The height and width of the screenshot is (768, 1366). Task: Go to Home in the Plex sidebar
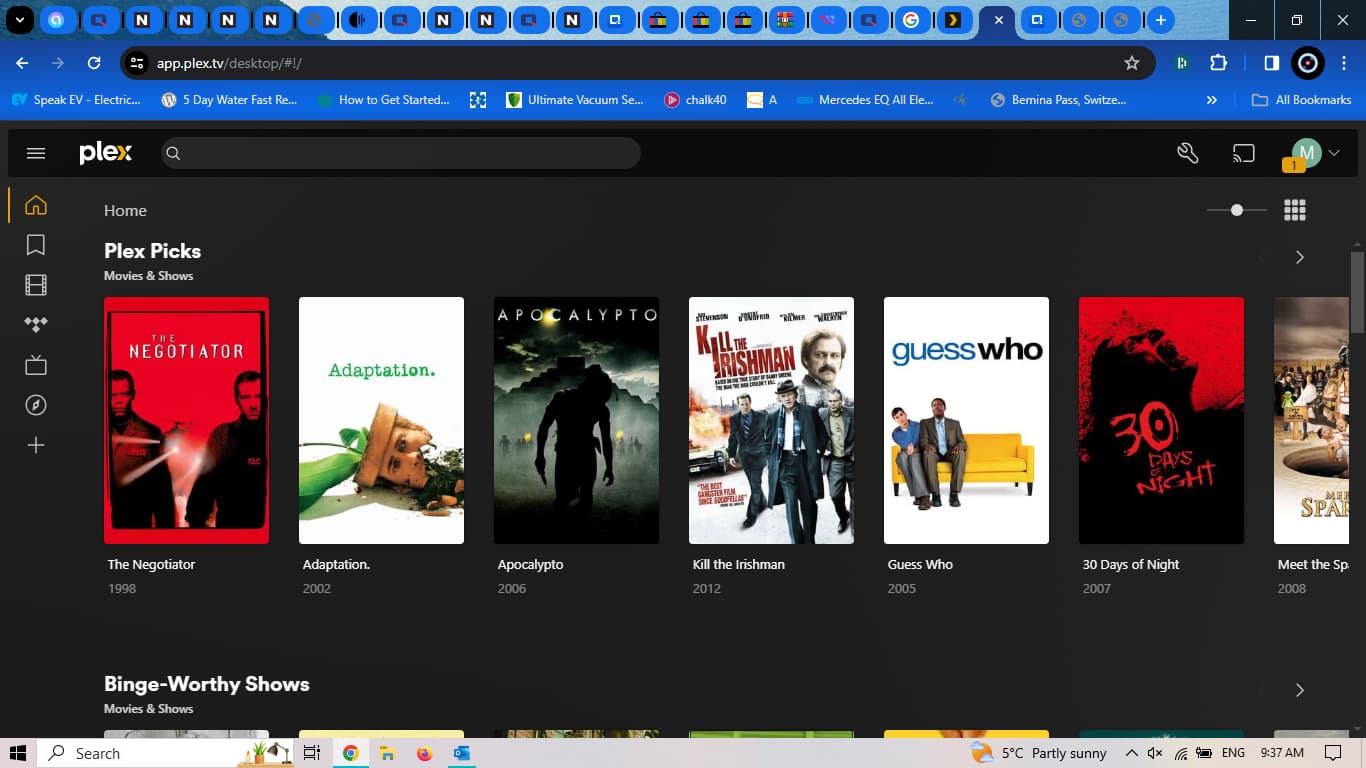(x=36, y=205)
